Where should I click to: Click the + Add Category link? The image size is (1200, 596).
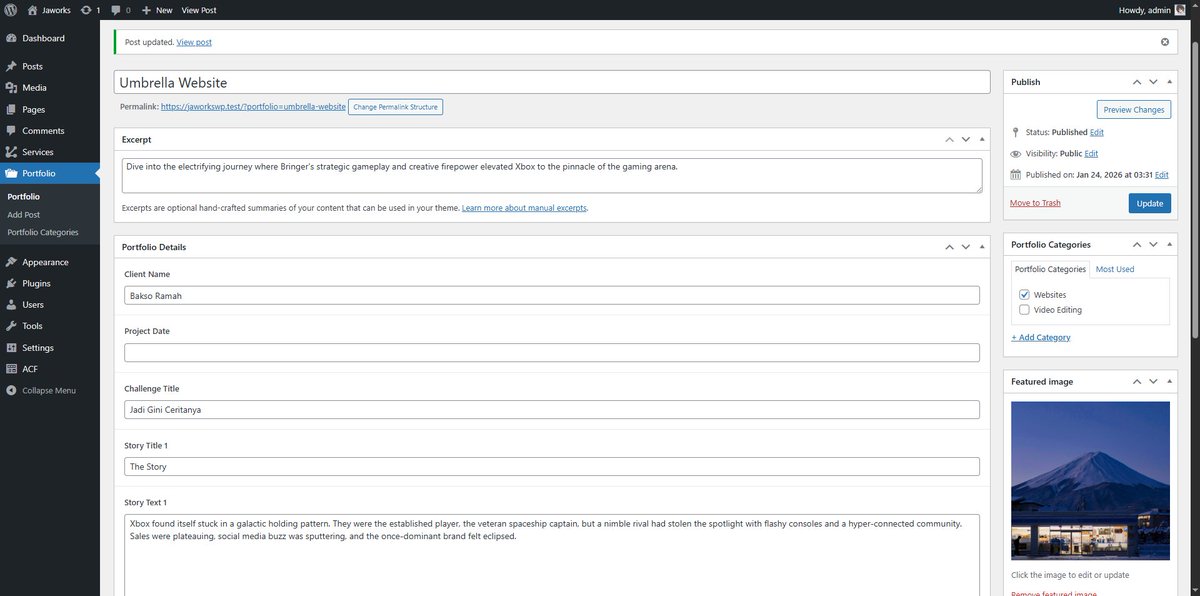click(1041, 338)
